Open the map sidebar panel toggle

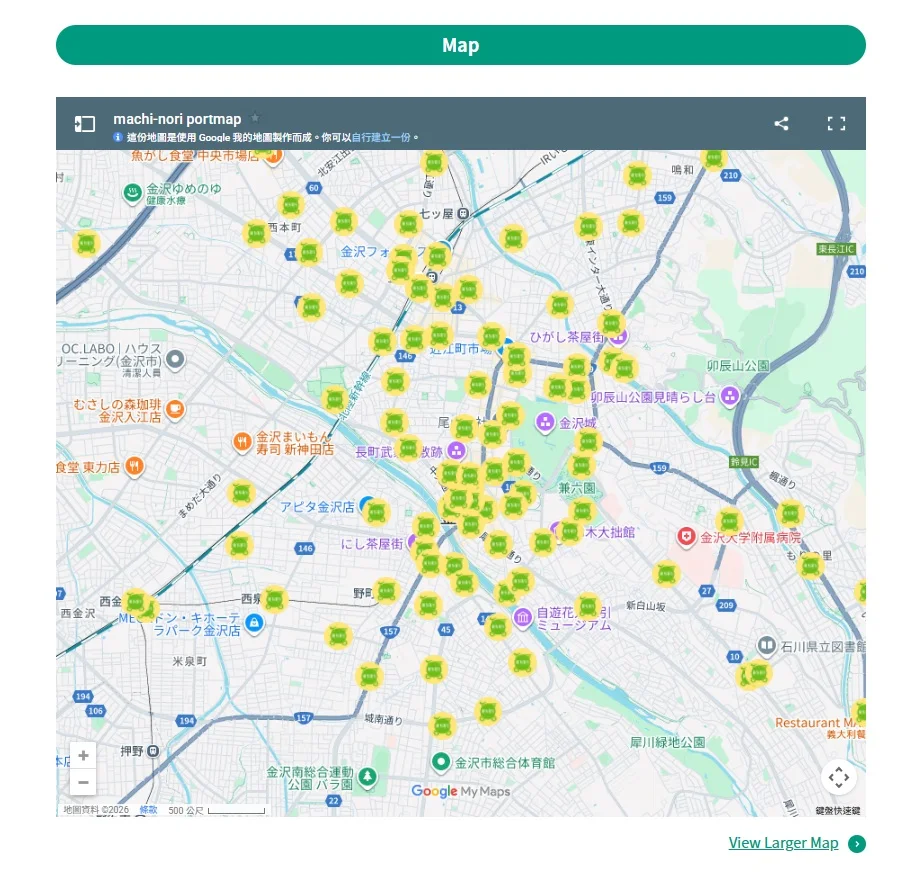pyautogui.click(x=85, y=124)
